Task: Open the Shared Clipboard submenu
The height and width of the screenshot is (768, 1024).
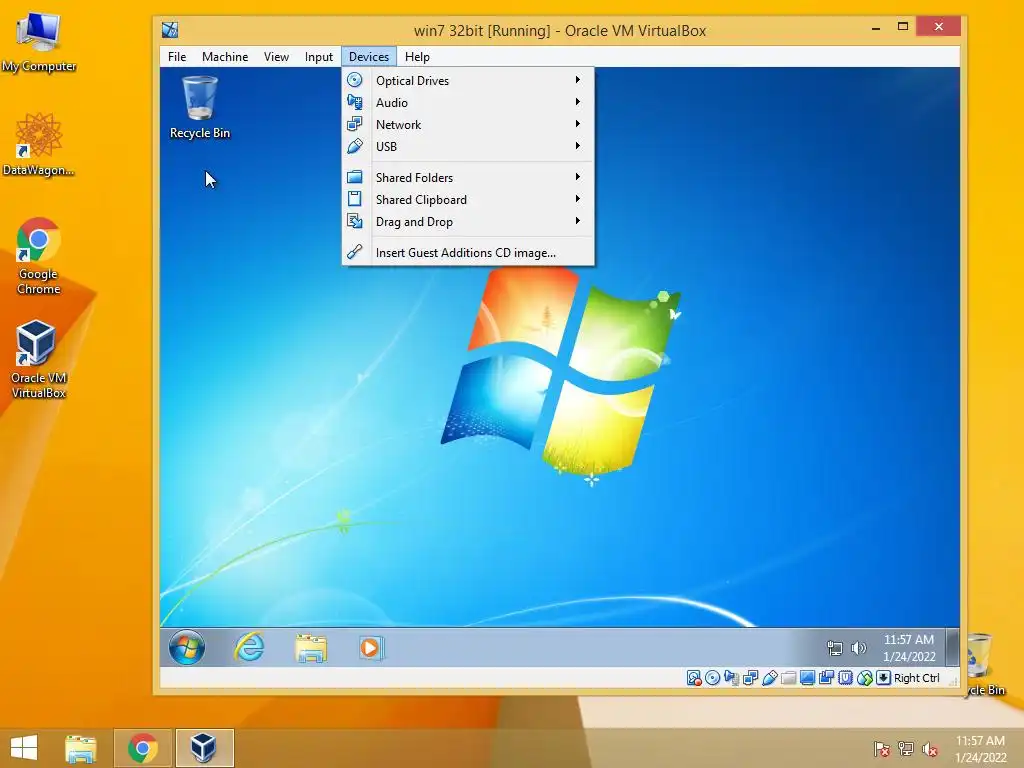Action: [468, 200]
